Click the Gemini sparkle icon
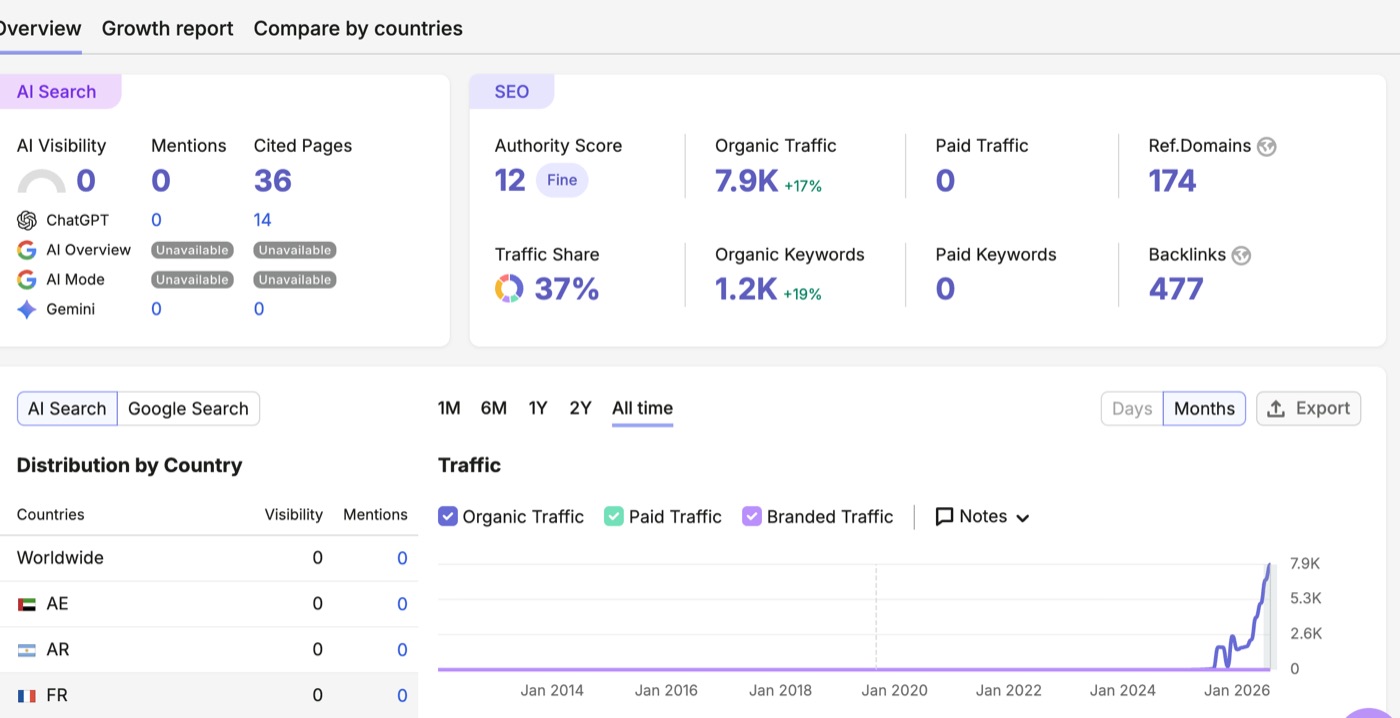The height and width of the screenshot is (718, 1400). click(27, 310)
